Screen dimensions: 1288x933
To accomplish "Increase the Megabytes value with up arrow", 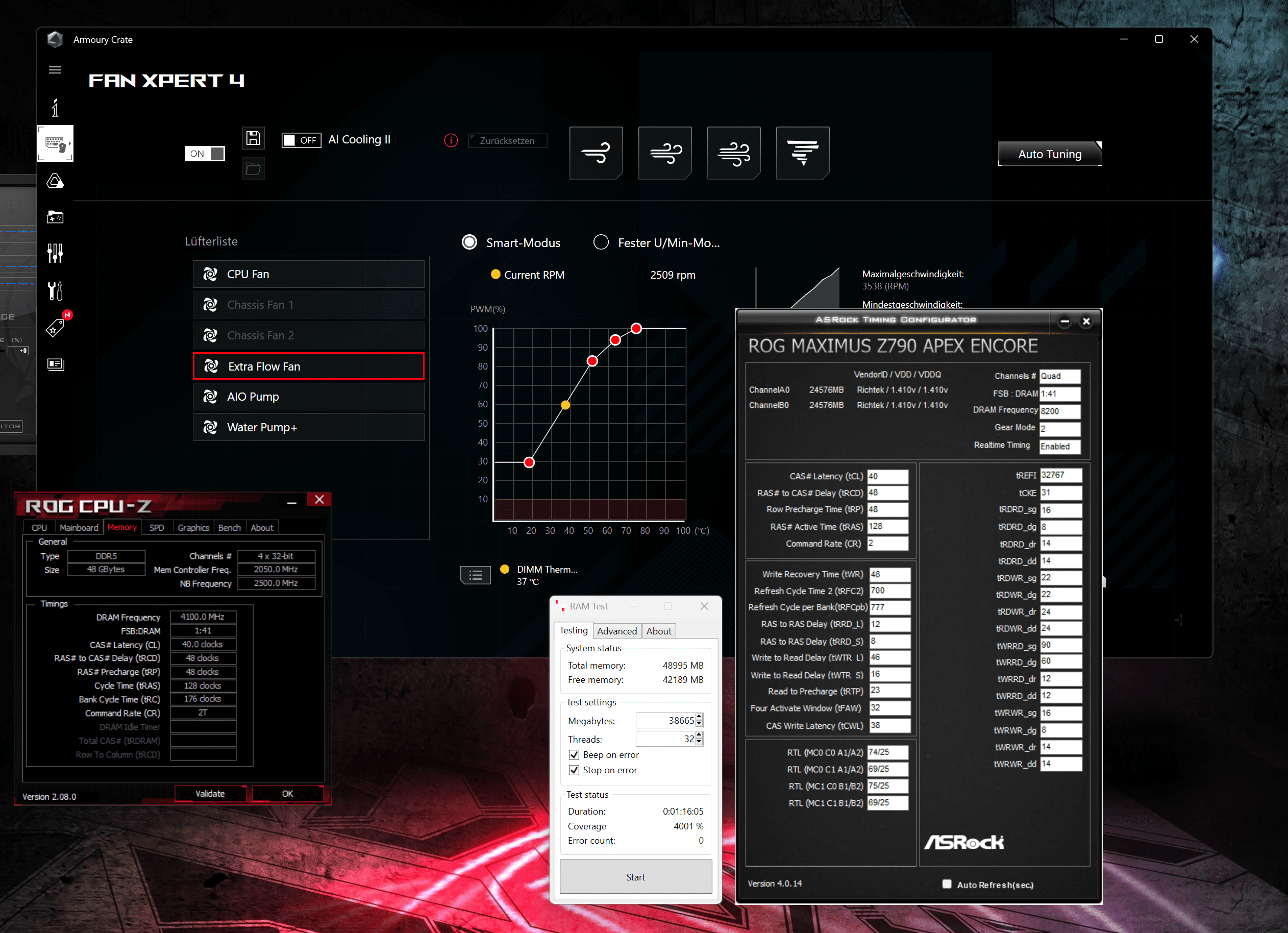I will click(x=699, y=717).
